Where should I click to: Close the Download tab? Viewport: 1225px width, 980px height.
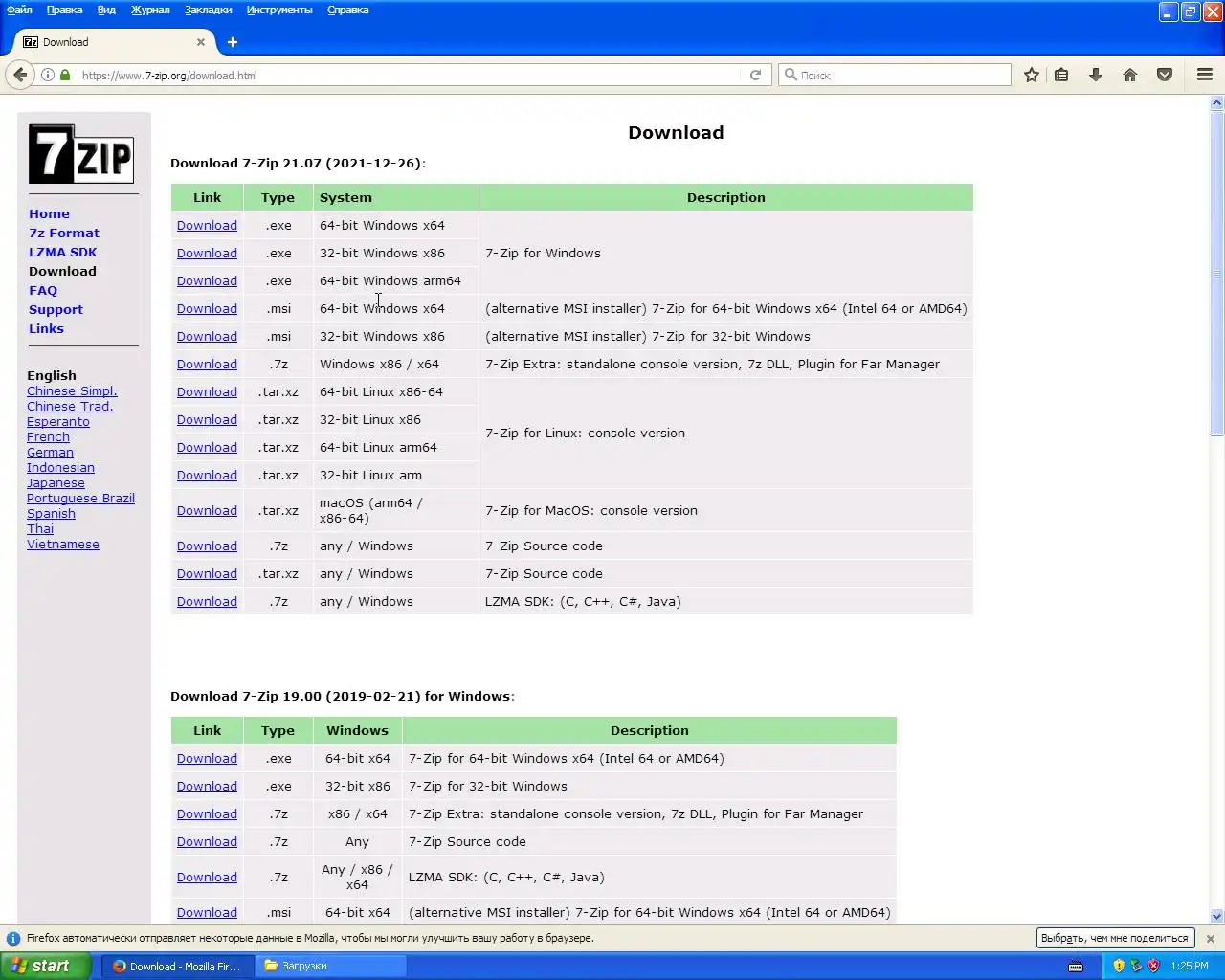point(201,42)
